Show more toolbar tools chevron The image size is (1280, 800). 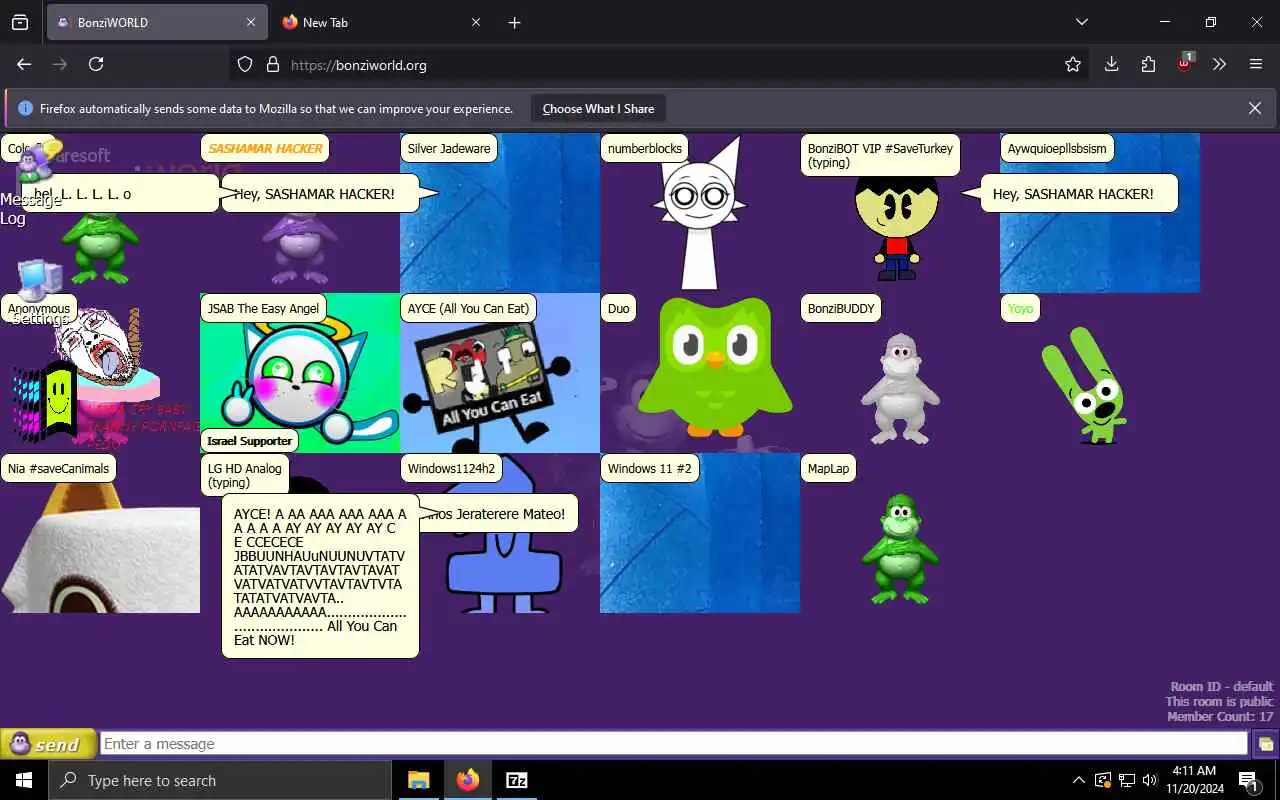coord(1219,64)
